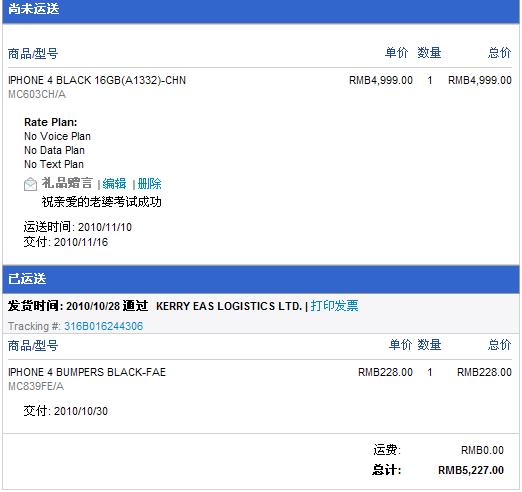This screenshot has width=522, height=492.
Task: Select IPHONE 4 BUMPERS BLACK-FAE product name
Action: (x=87, y=372)
